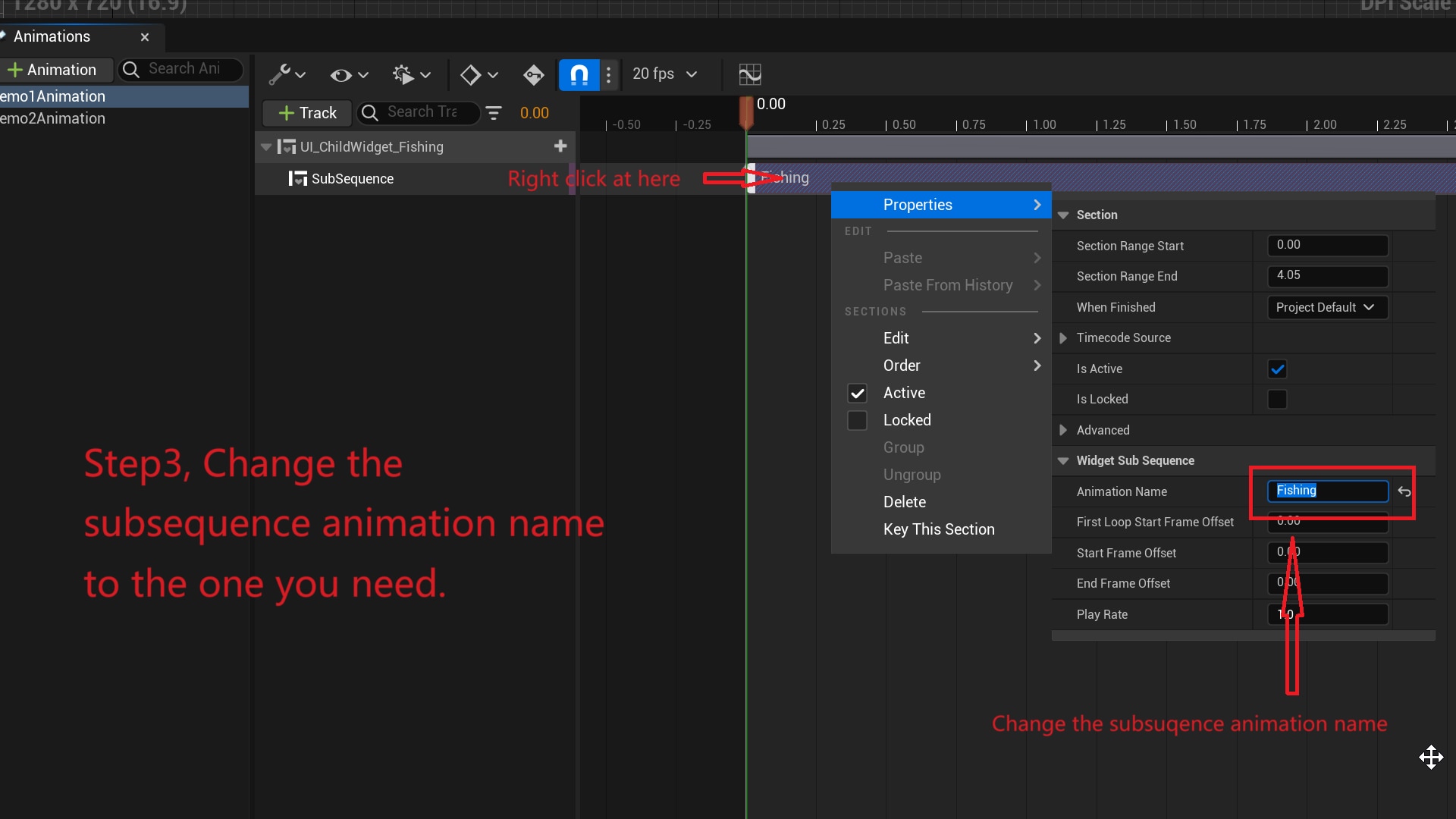
Task: Open the curve editor icon
Action: [749, 75]
